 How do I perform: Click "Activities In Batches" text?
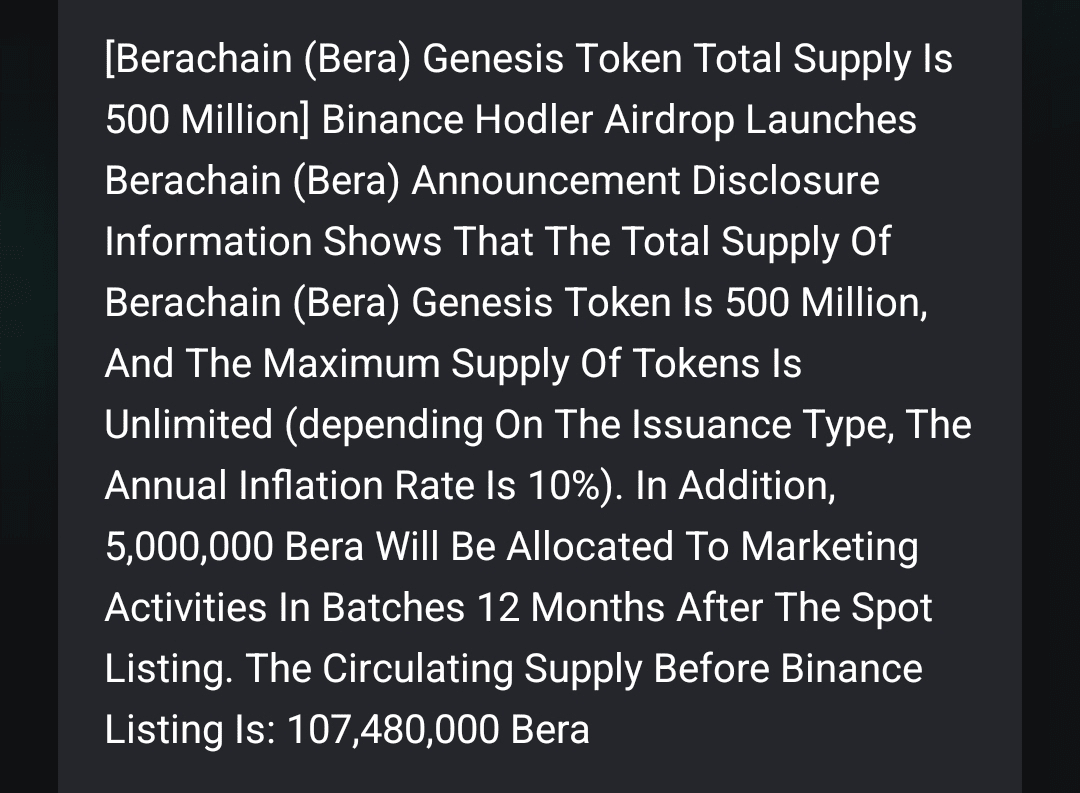(285, 608)
